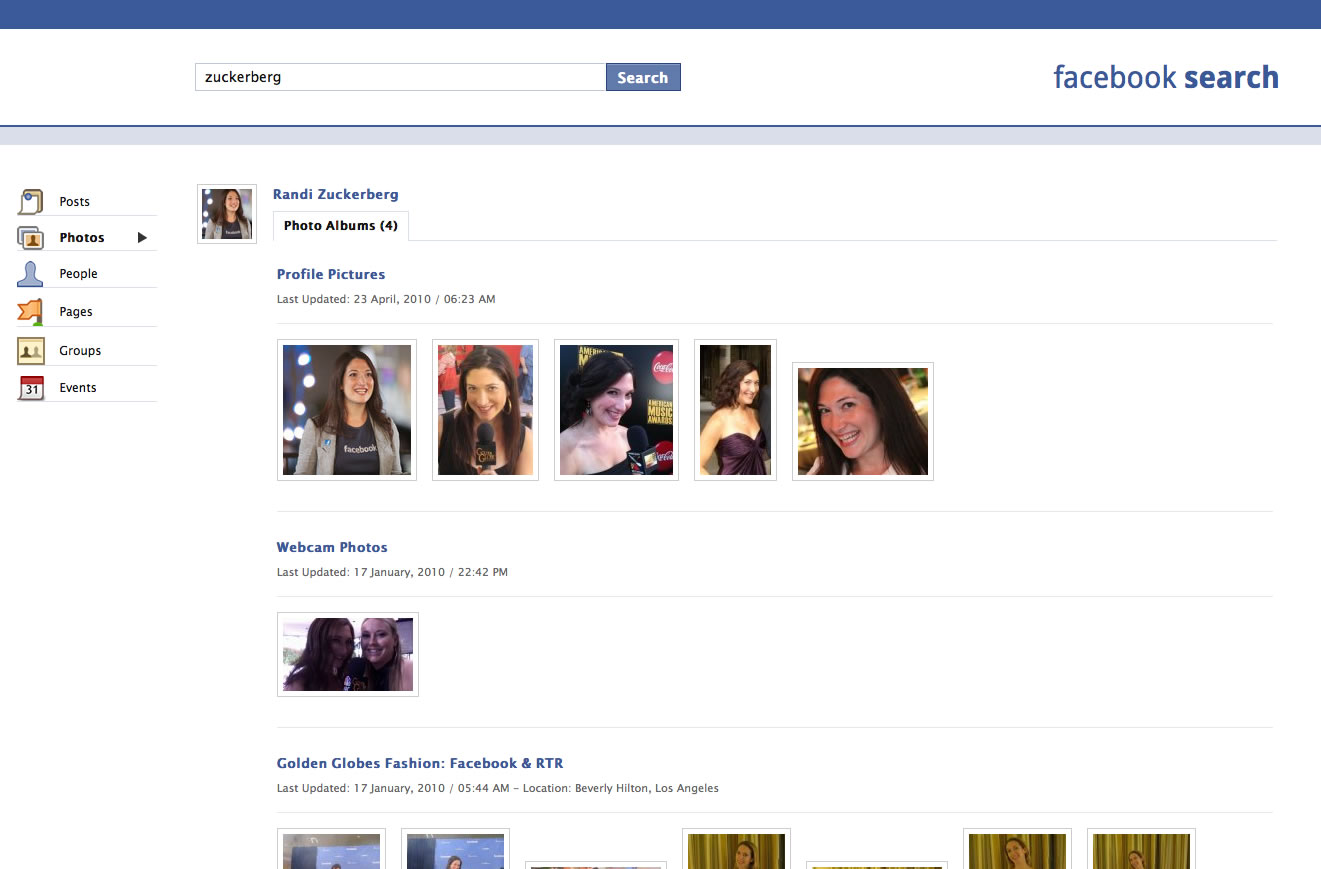Image resolution: width=1321 pixels, height=869 pixels.
Task: Open profile photo with red background and microphone
Action: tap(485, 410)
